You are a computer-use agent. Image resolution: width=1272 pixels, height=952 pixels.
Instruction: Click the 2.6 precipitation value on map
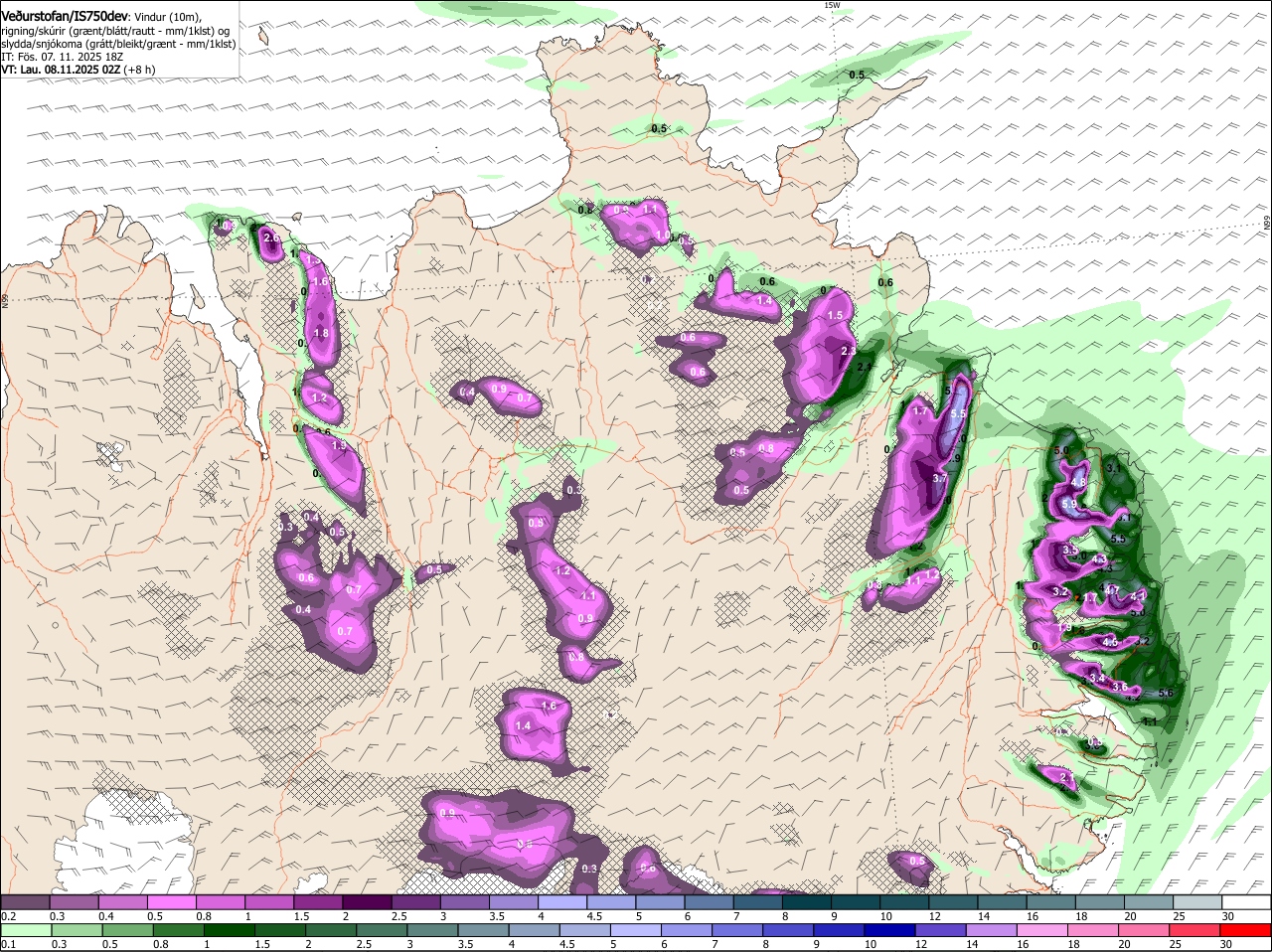pos(270,238)
